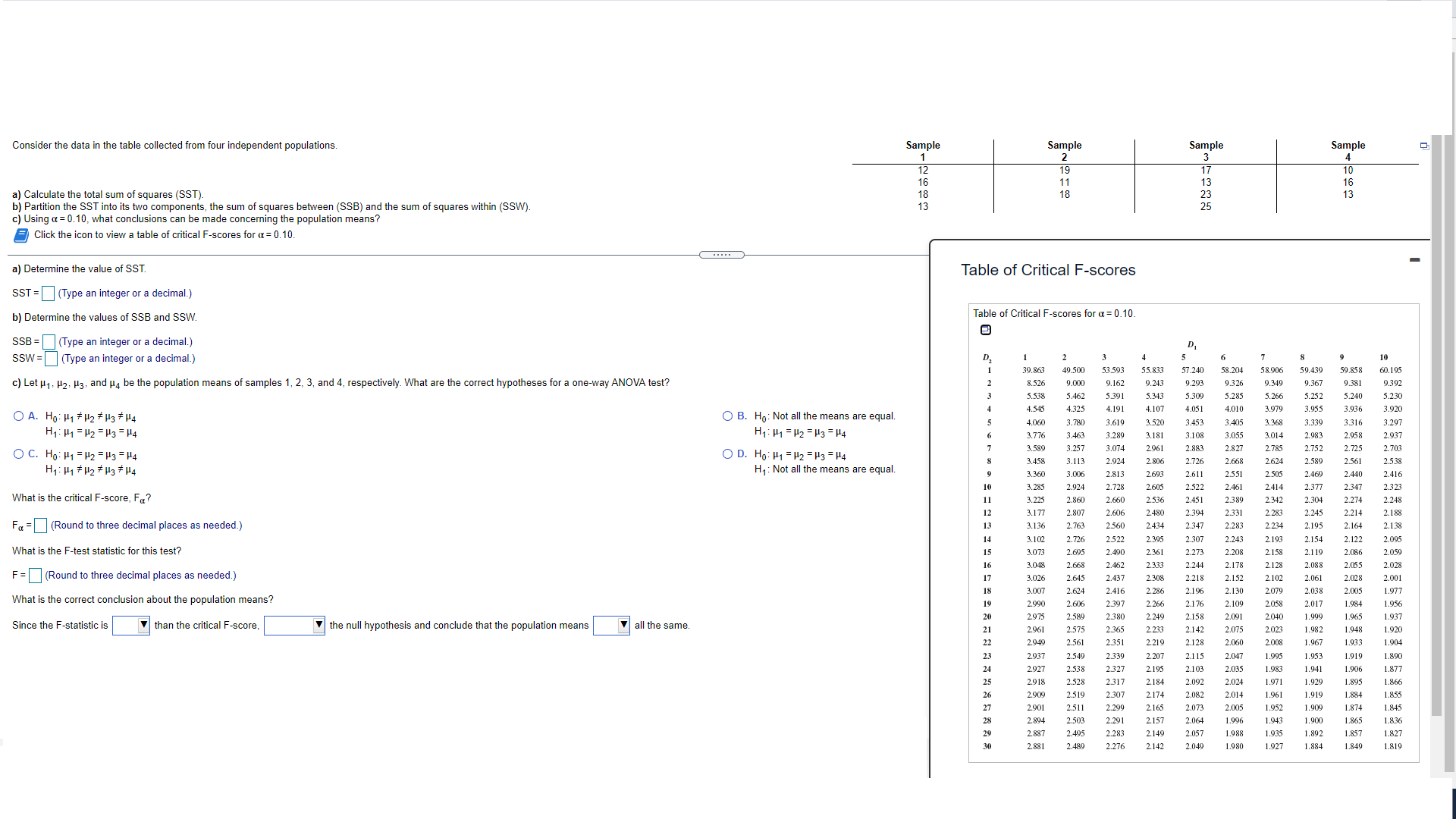Click the SSB answer input box
This screenshot has height=819, width=1456.
click(50, 342)
